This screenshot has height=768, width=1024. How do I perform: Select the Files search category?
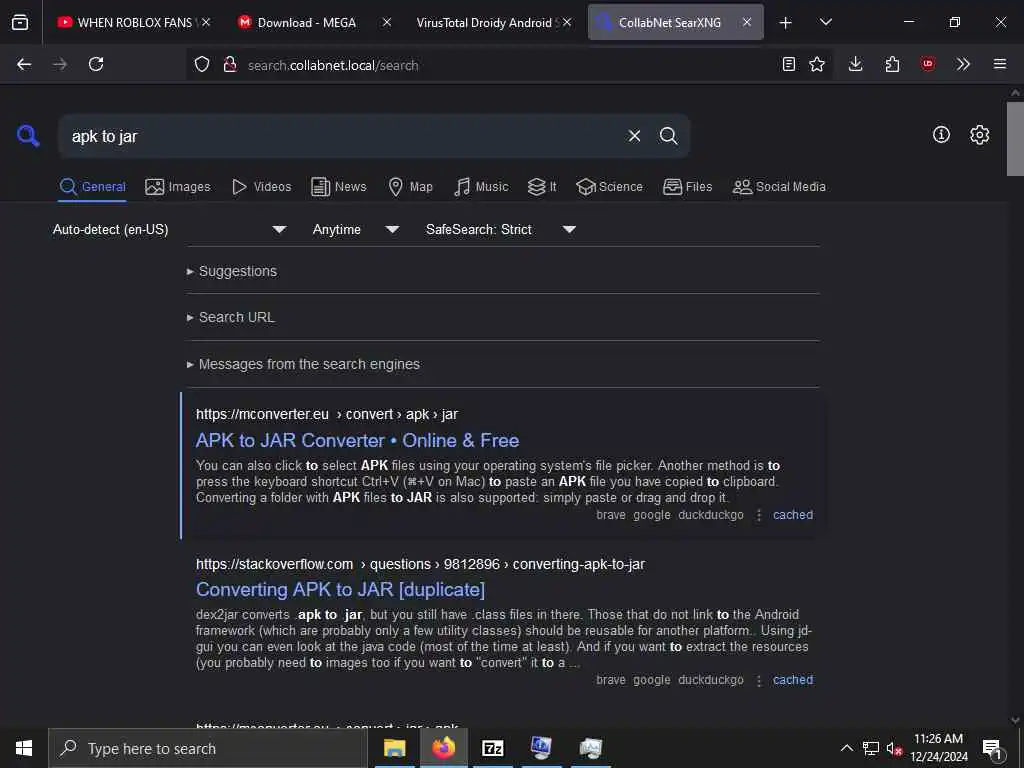688,187
